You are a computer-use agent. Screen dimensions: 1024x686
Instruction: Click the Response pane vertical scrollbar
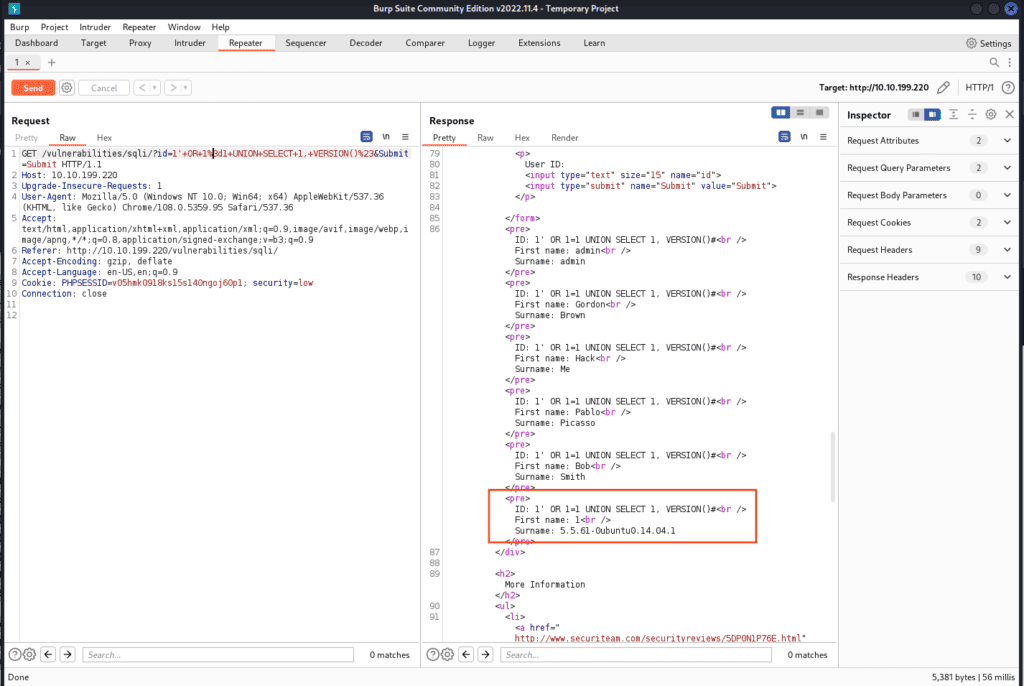pyautogui.click(x=833, y=466)
